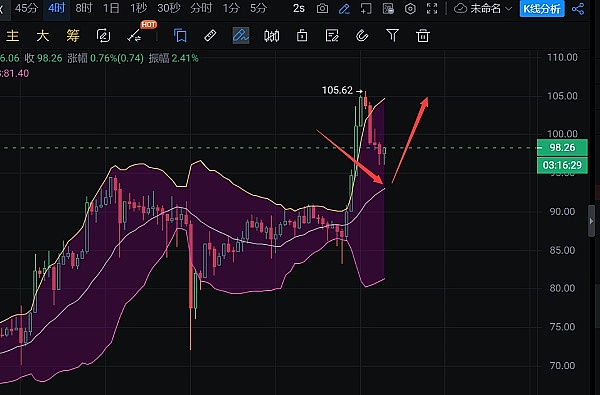Select the 筹 chip distribution button

point(73,36)
